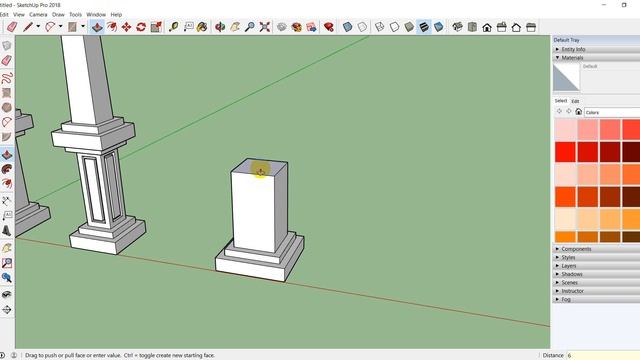The image size is (640, 360).
Task: Expand the Scenes panel
Action: click(596, 282)
